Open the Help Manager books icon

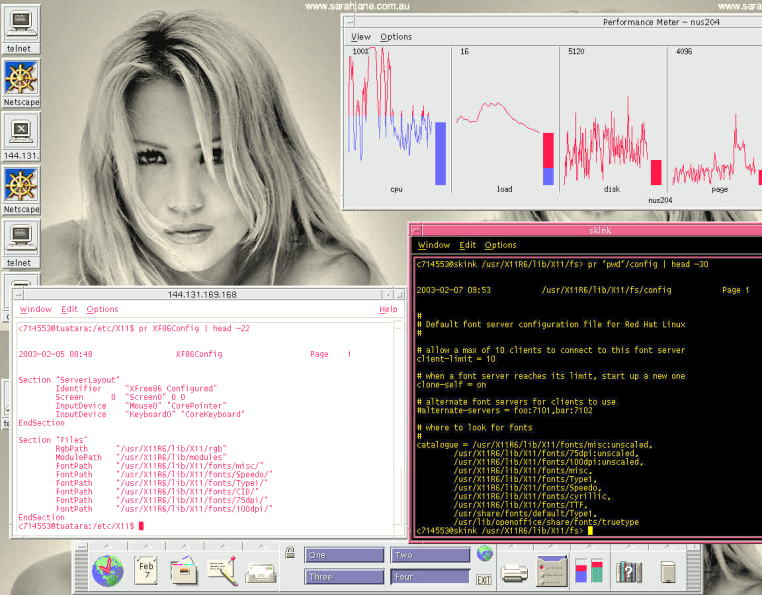628,571
